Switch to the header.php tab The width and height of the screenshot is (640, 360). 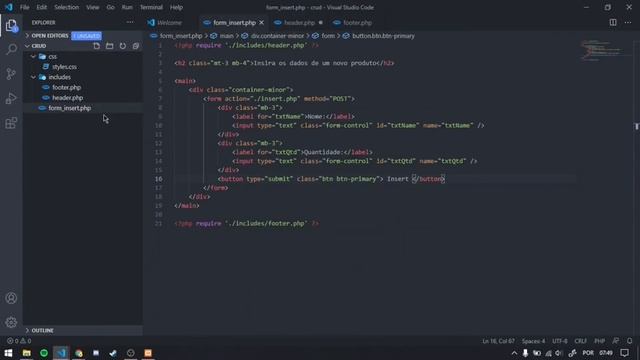tap(299, 23)
